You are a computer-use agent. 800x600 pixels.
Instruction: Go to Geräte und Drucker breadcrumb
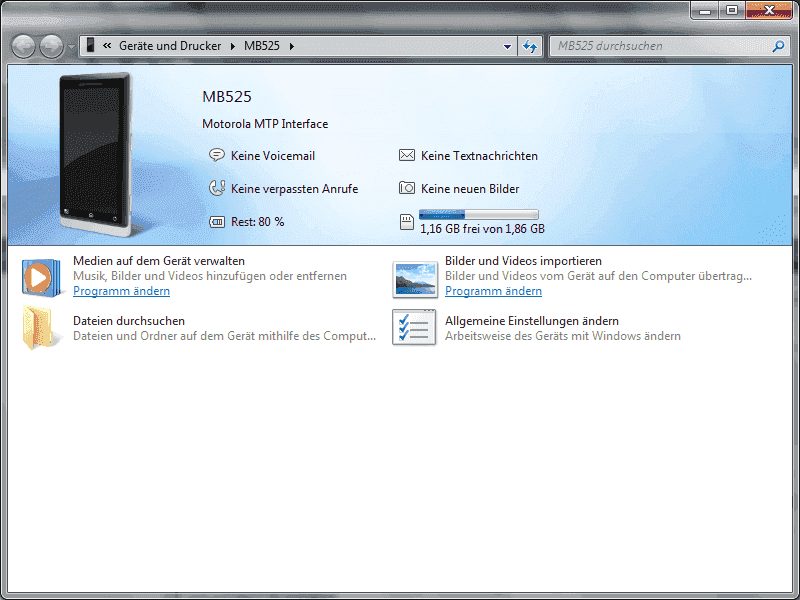pos(170,46)
